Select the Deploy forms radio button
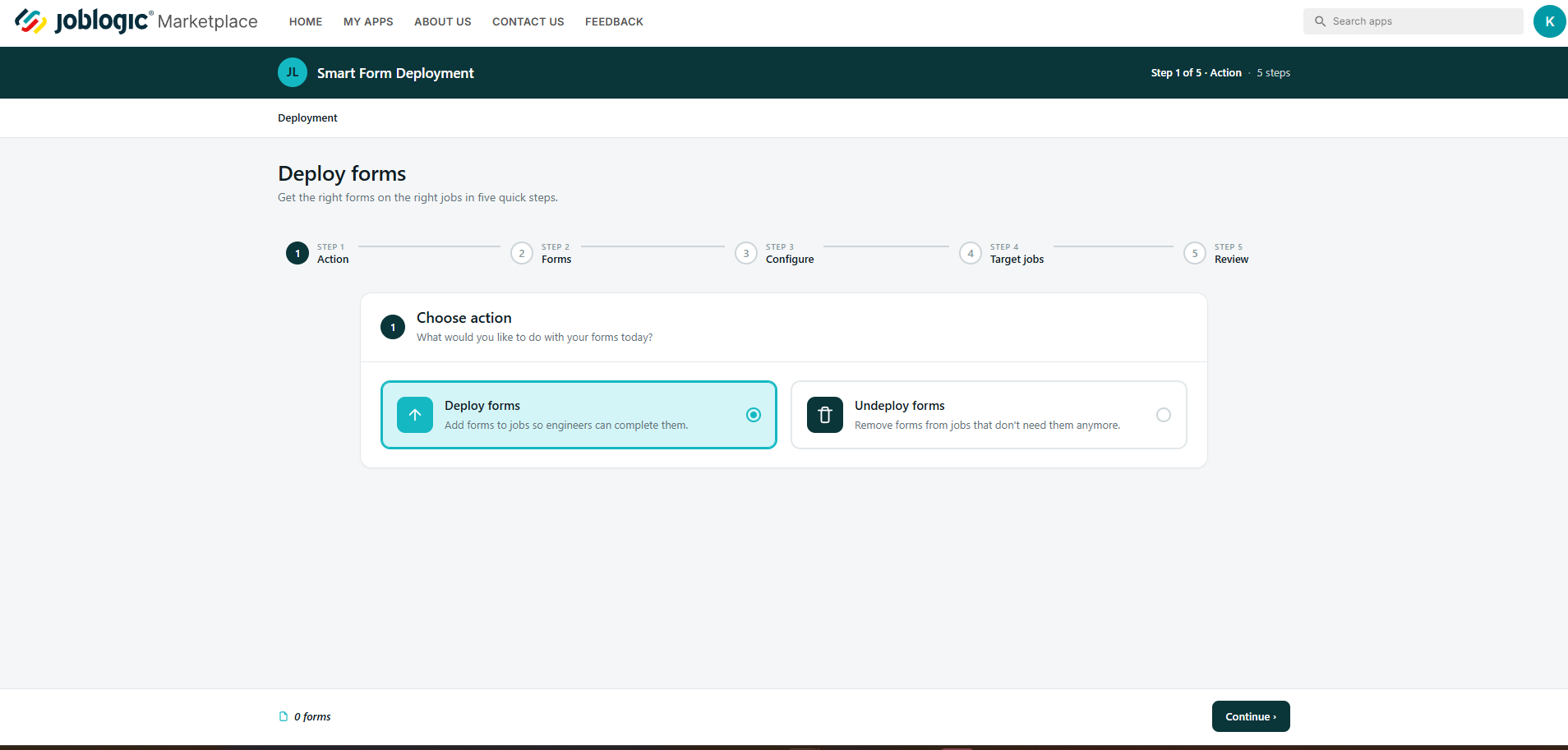Image resolution: width=1568 pixels, height=750 pixels. pos(754,415)
